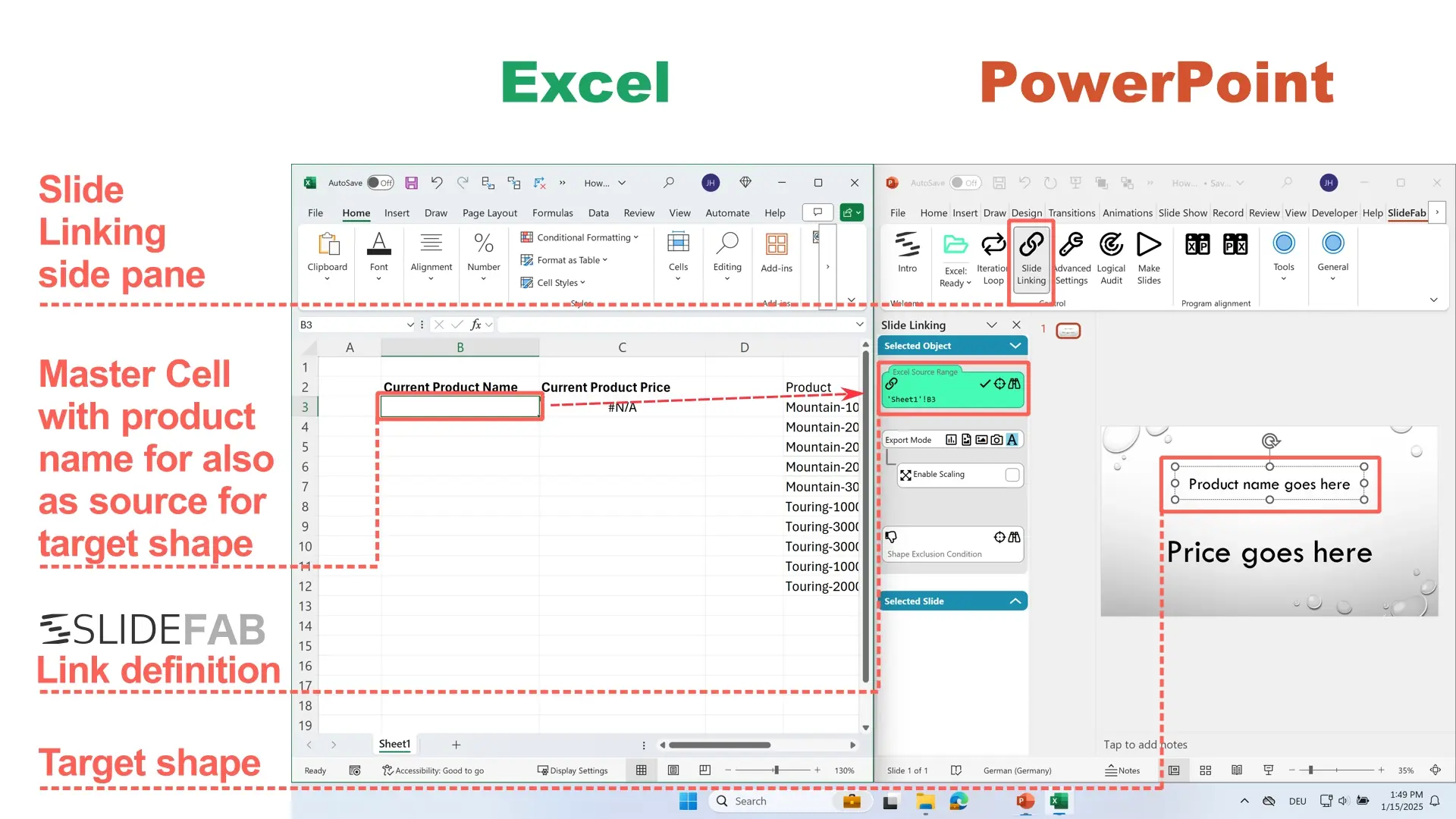1456x819 pixels.
Task: Open PowerPoint Developer tab
Action: click(x=1334, y=213)
